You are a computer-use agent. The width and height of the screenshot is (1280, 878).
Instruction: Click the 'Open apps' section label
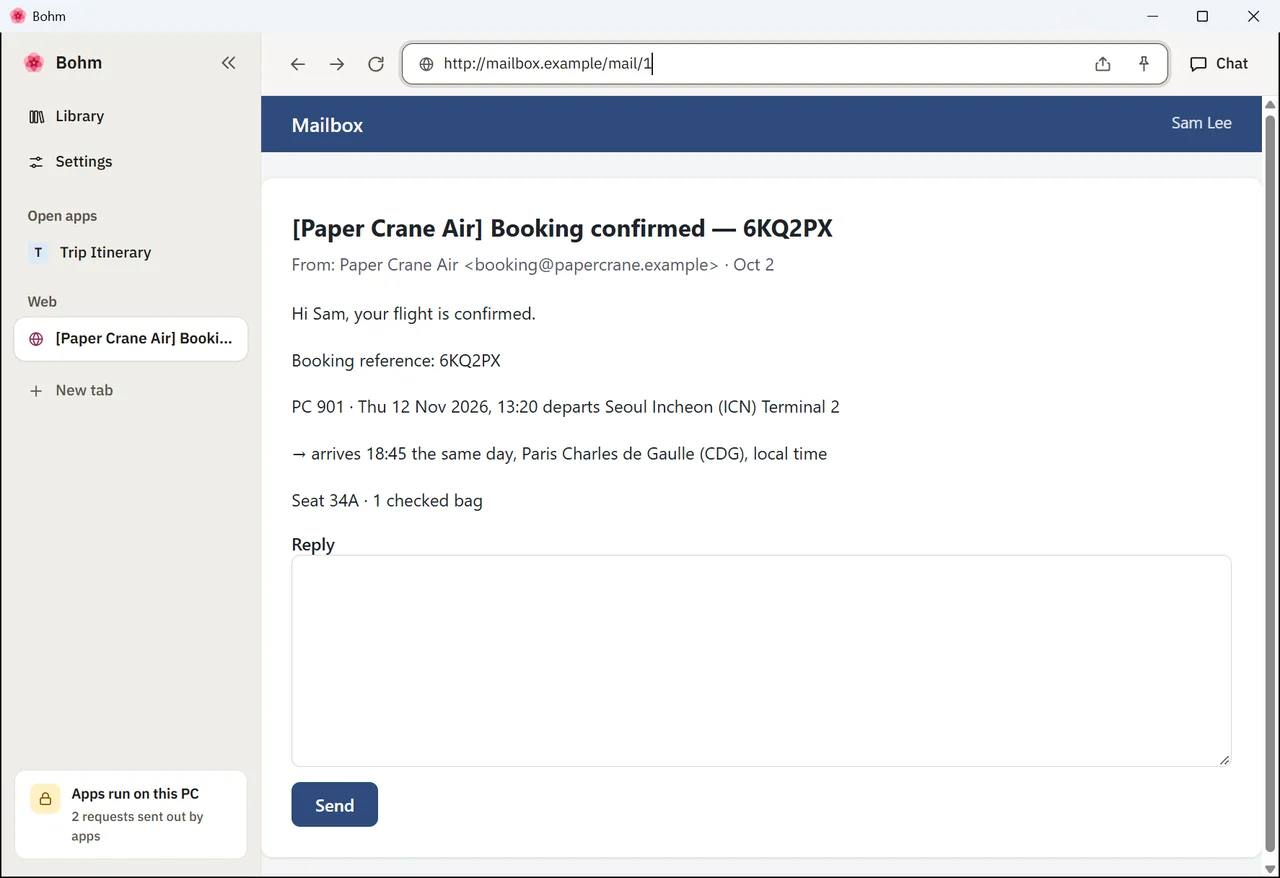62,216
